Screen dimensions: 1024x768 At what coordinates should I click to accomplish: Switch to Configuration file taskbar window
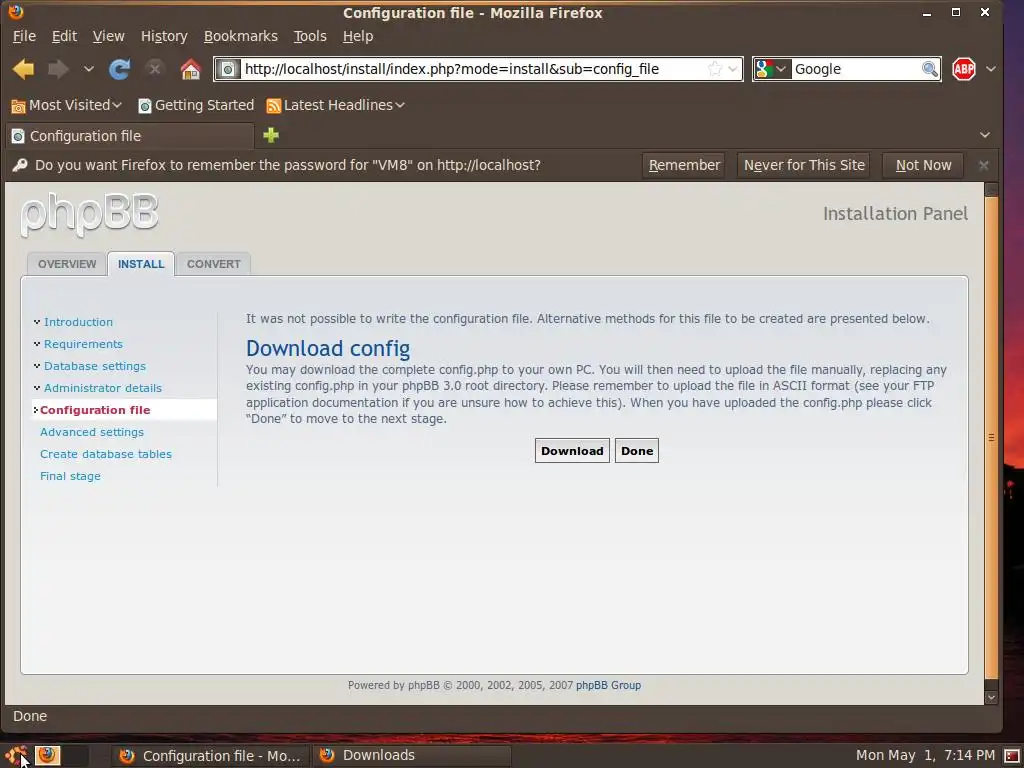[x=209, y=756]
